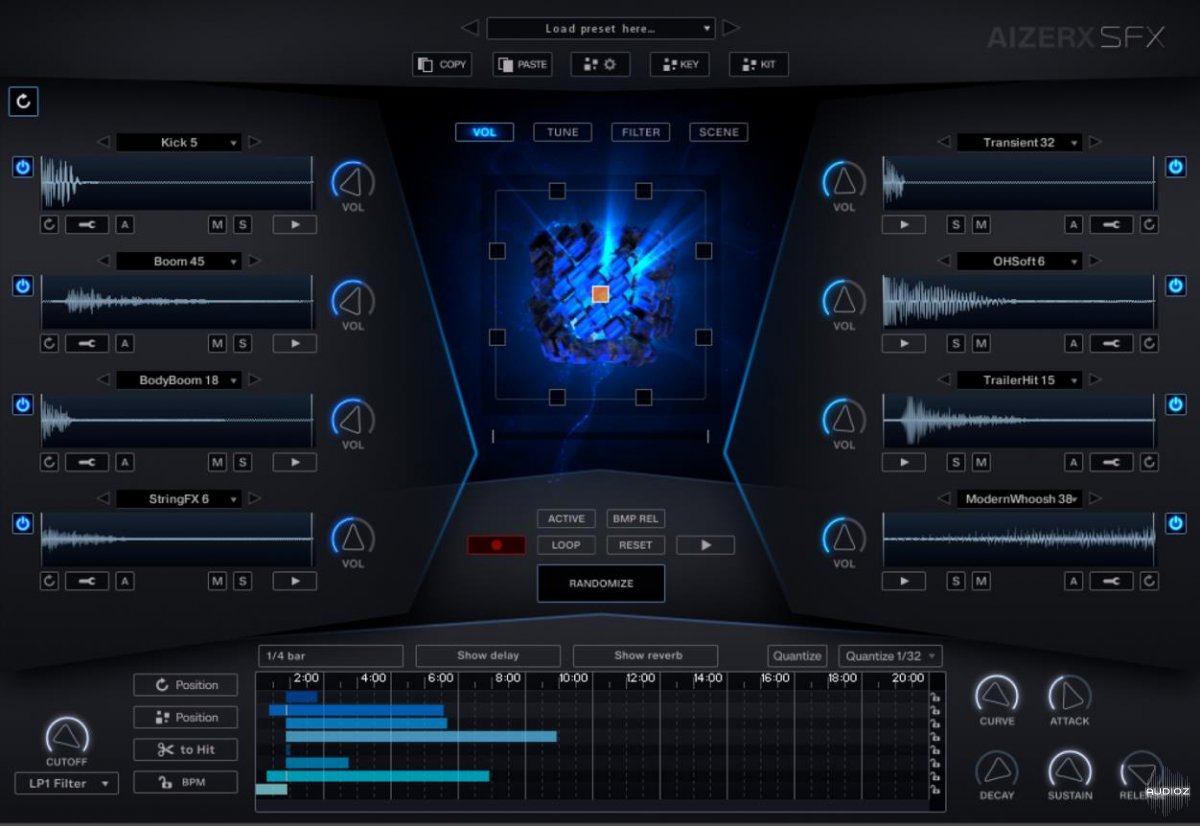Click the scissors to Hit button
The width and height of the screenshot is (1200, 826).
(x=186, y=749)
